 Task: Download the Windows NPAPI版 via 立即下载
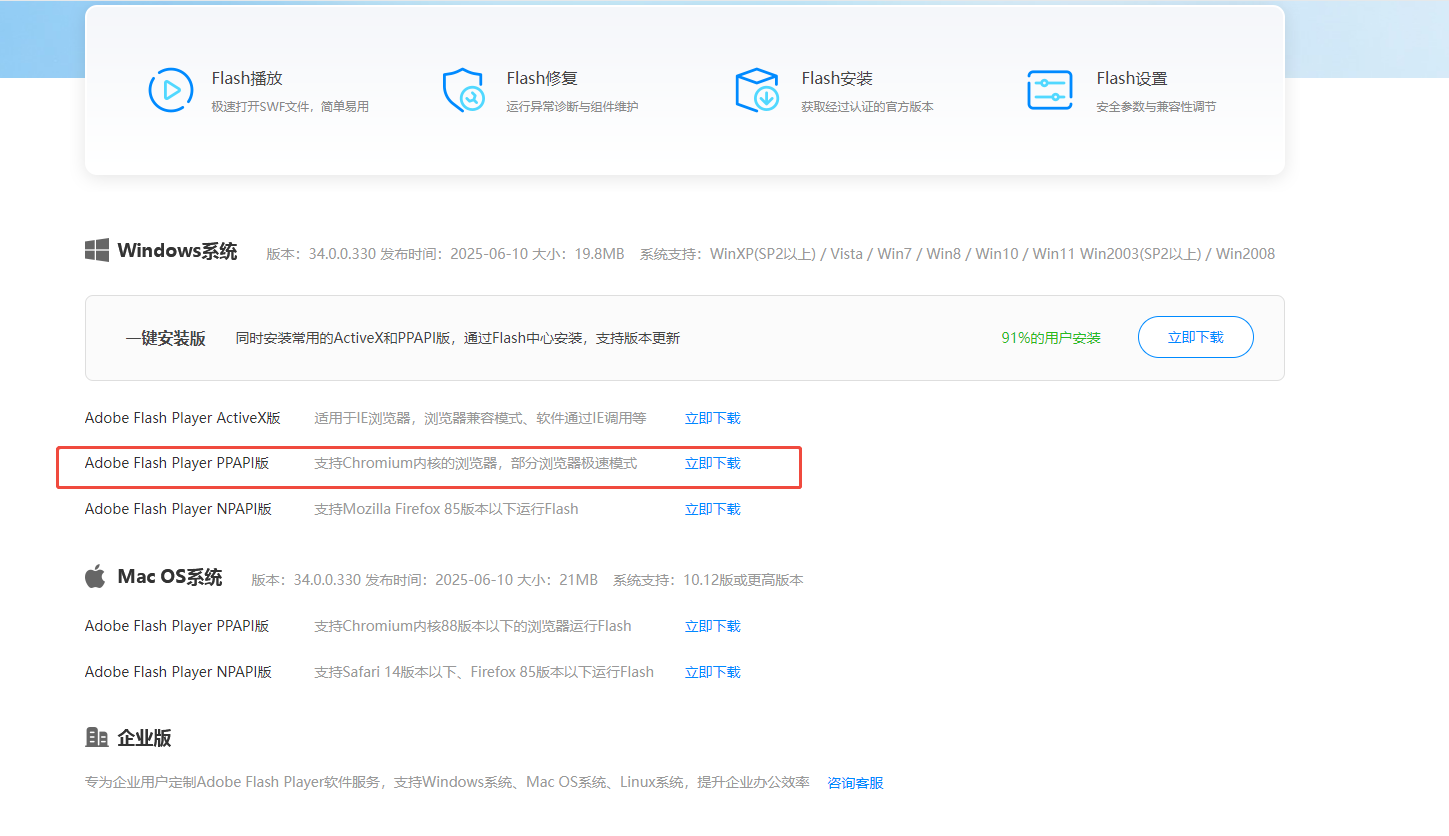(x=713, y=509)
